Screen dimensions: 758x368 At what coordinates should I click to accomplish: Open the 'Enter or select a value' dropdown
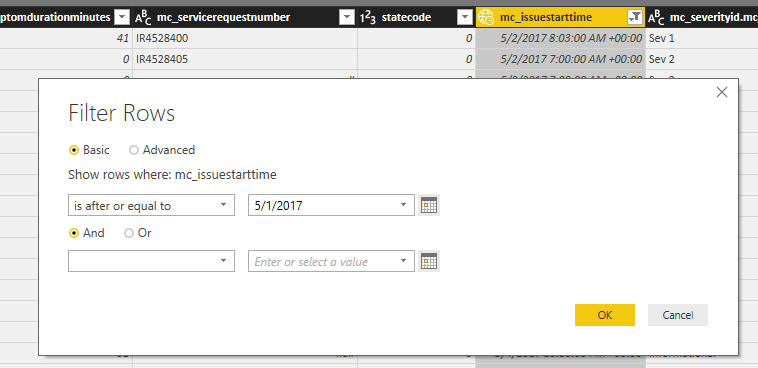[x=404, y=261]
